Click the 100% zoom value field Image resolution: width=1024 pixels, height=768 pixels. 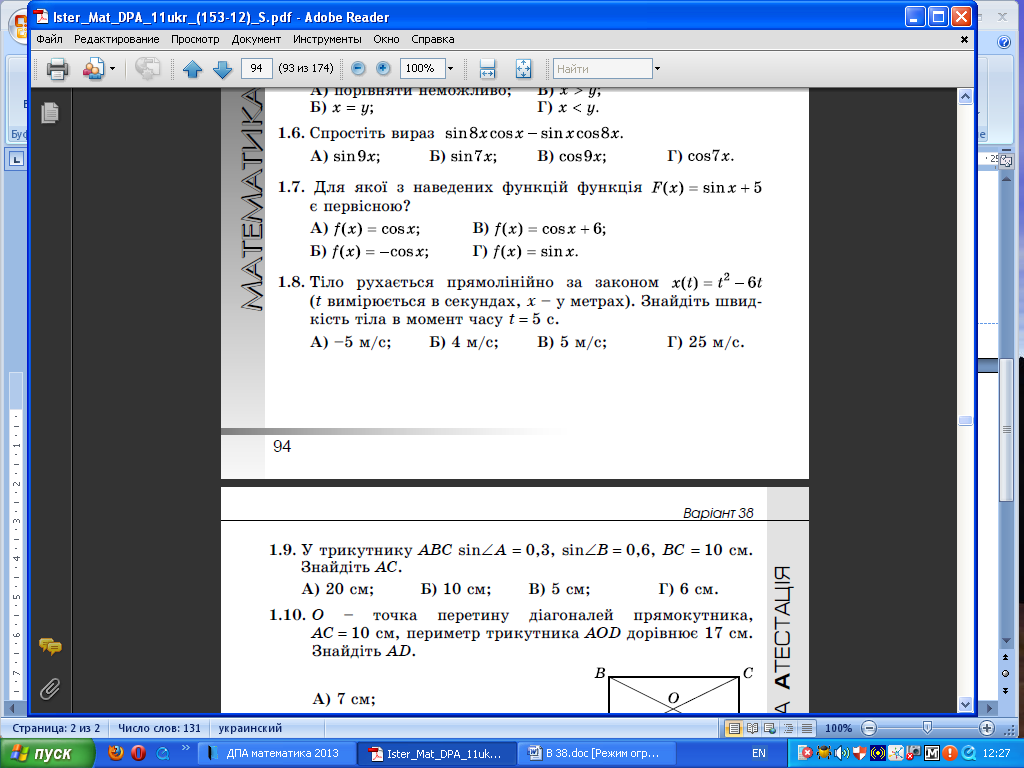point(423,69)
